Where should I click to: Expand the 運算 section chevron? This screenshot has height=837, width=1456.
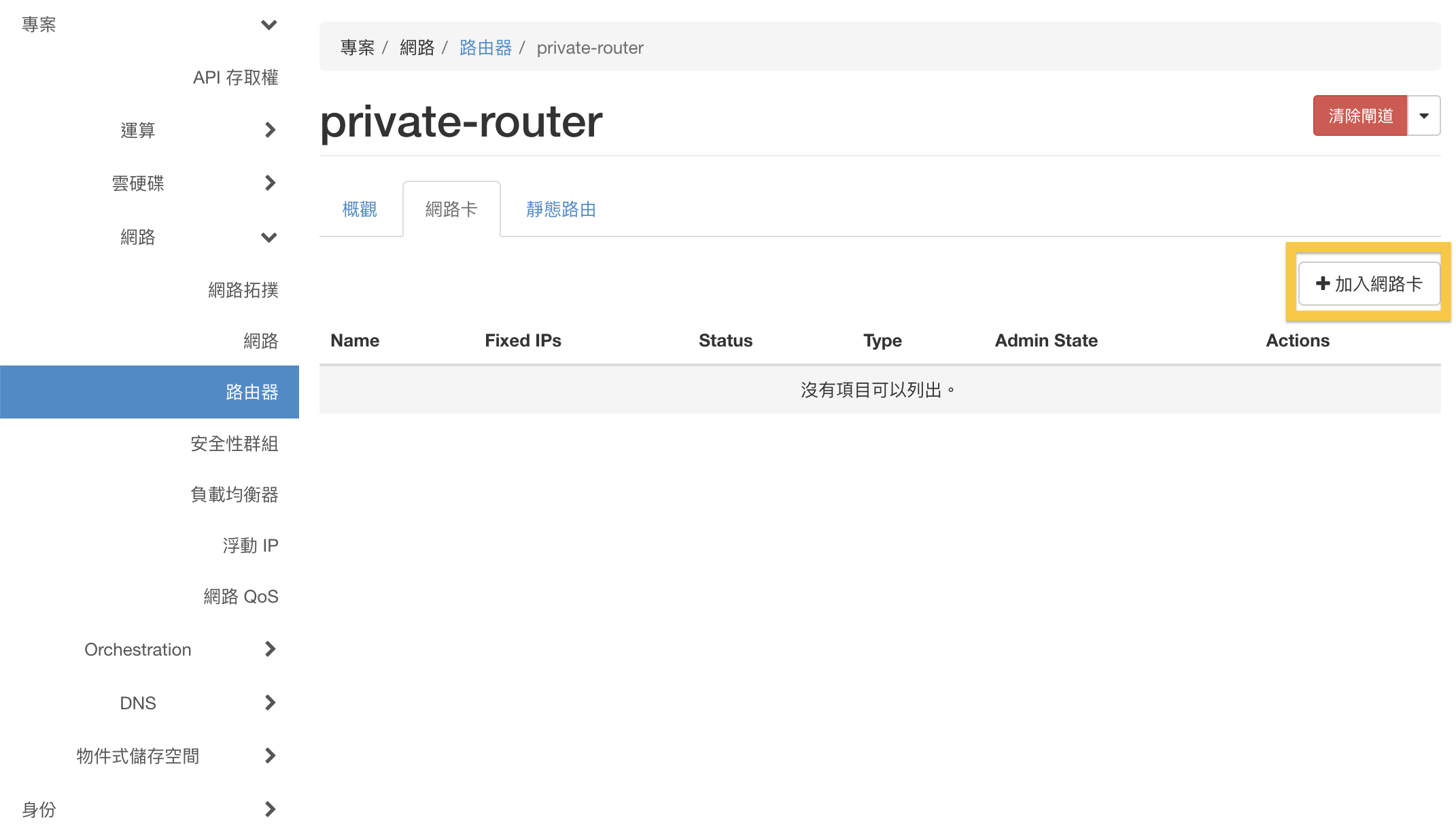pos(270,130)
